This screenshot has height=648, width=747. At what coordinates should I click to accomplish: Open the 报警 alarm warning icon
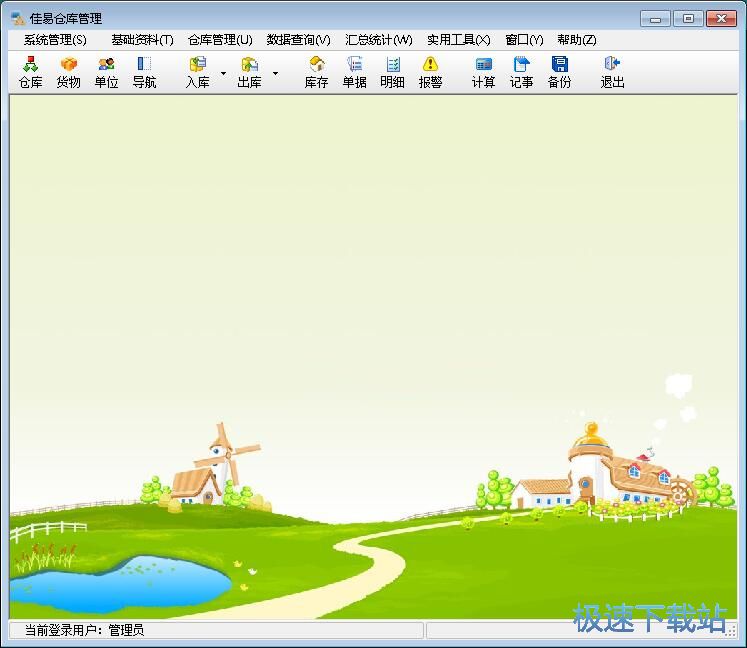pos(430,72)
